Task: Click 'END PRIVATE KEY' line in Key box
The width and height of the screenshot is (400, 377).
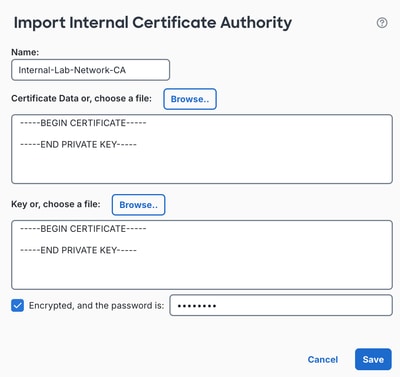Action: [x=78, y=250]
